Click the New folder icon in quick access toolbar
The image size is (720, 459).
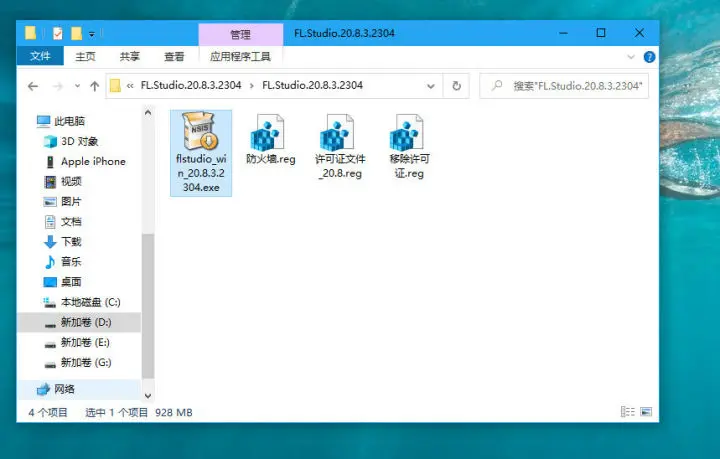(76, 34)
